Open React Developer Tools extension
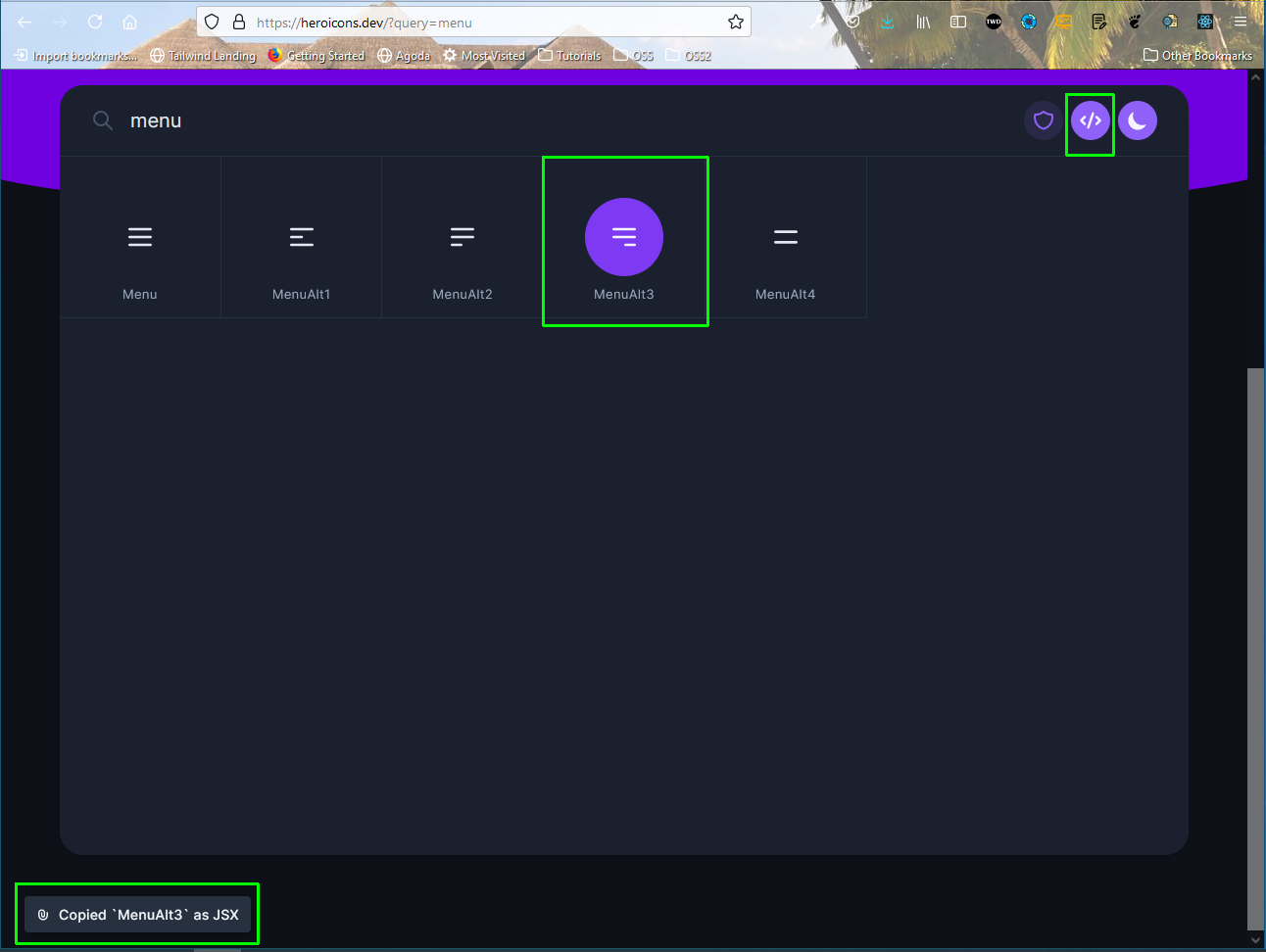This screenshot has width=1266, height=952. 1205,22
